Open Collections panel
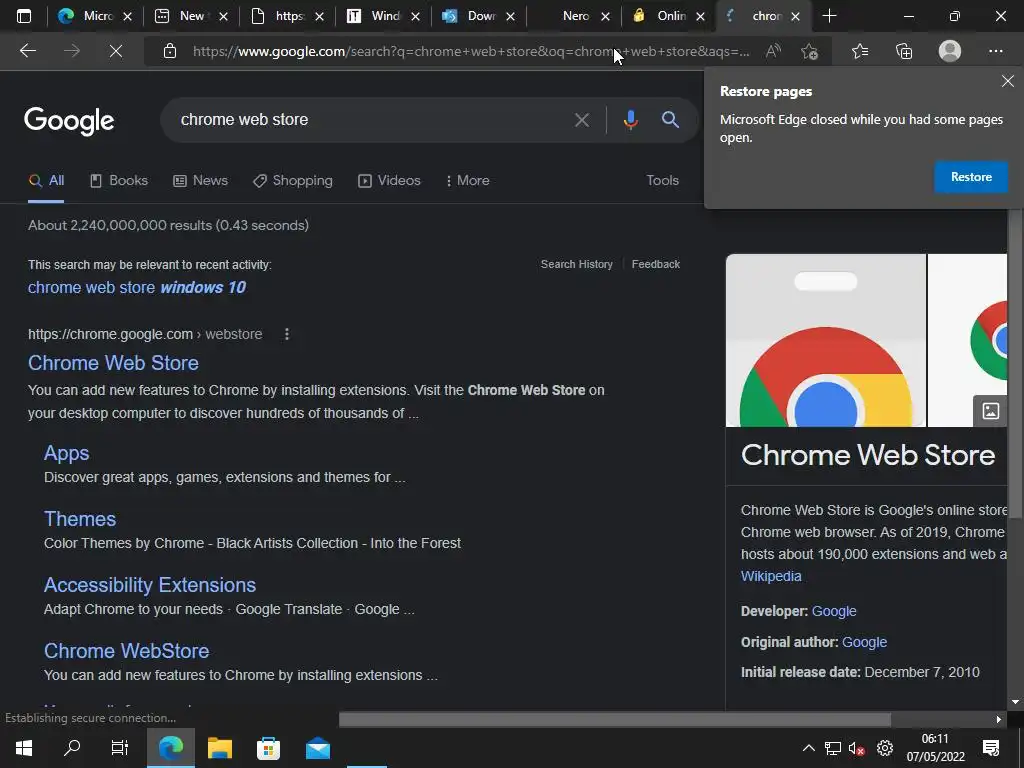 point(904,51)
